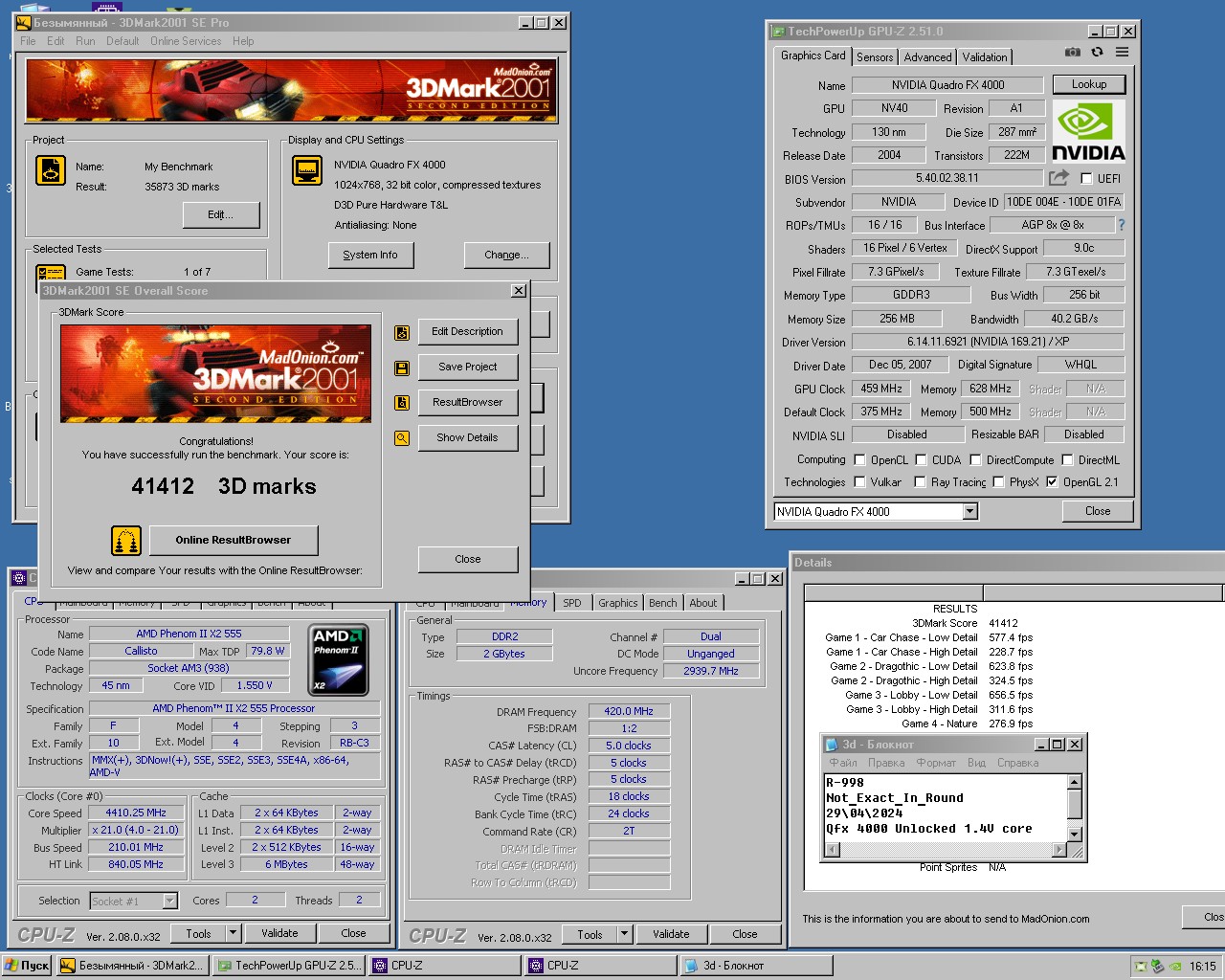
Task: Open Tools dropdown arrow in left CPU-Z
Action: coord(233,933)
